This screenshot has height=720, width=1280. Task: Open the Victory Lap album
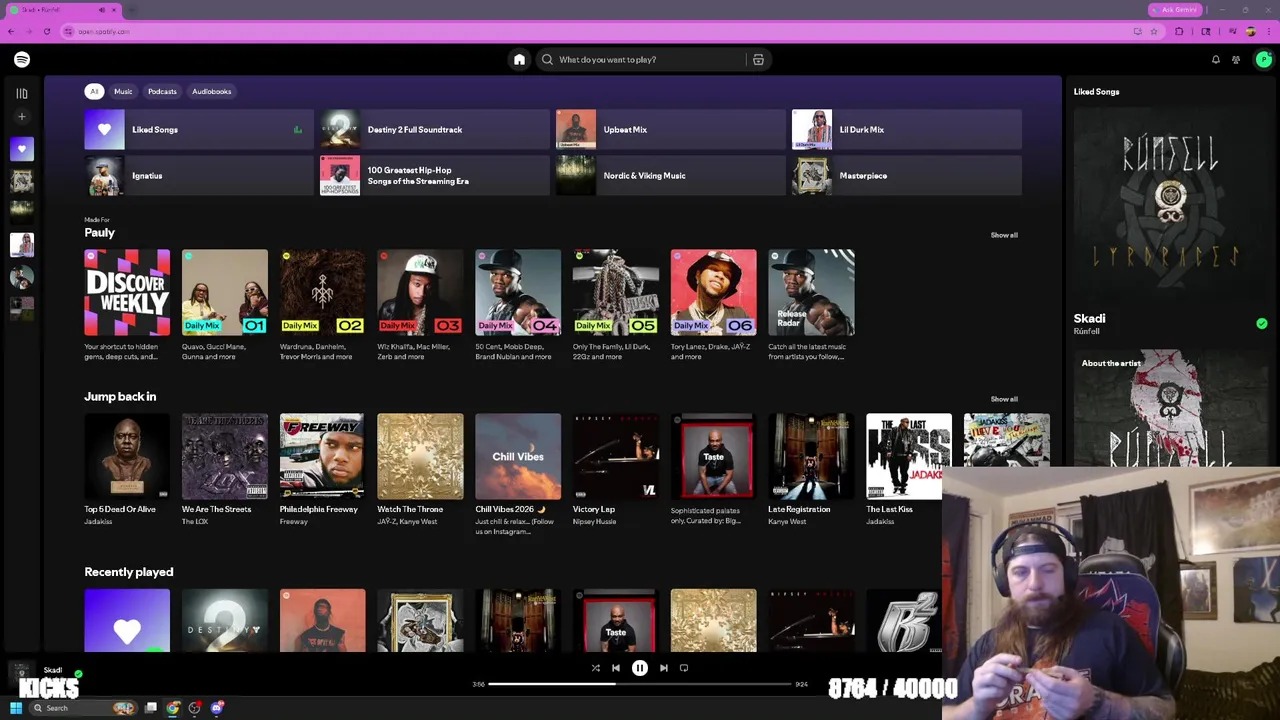[616, 456]
